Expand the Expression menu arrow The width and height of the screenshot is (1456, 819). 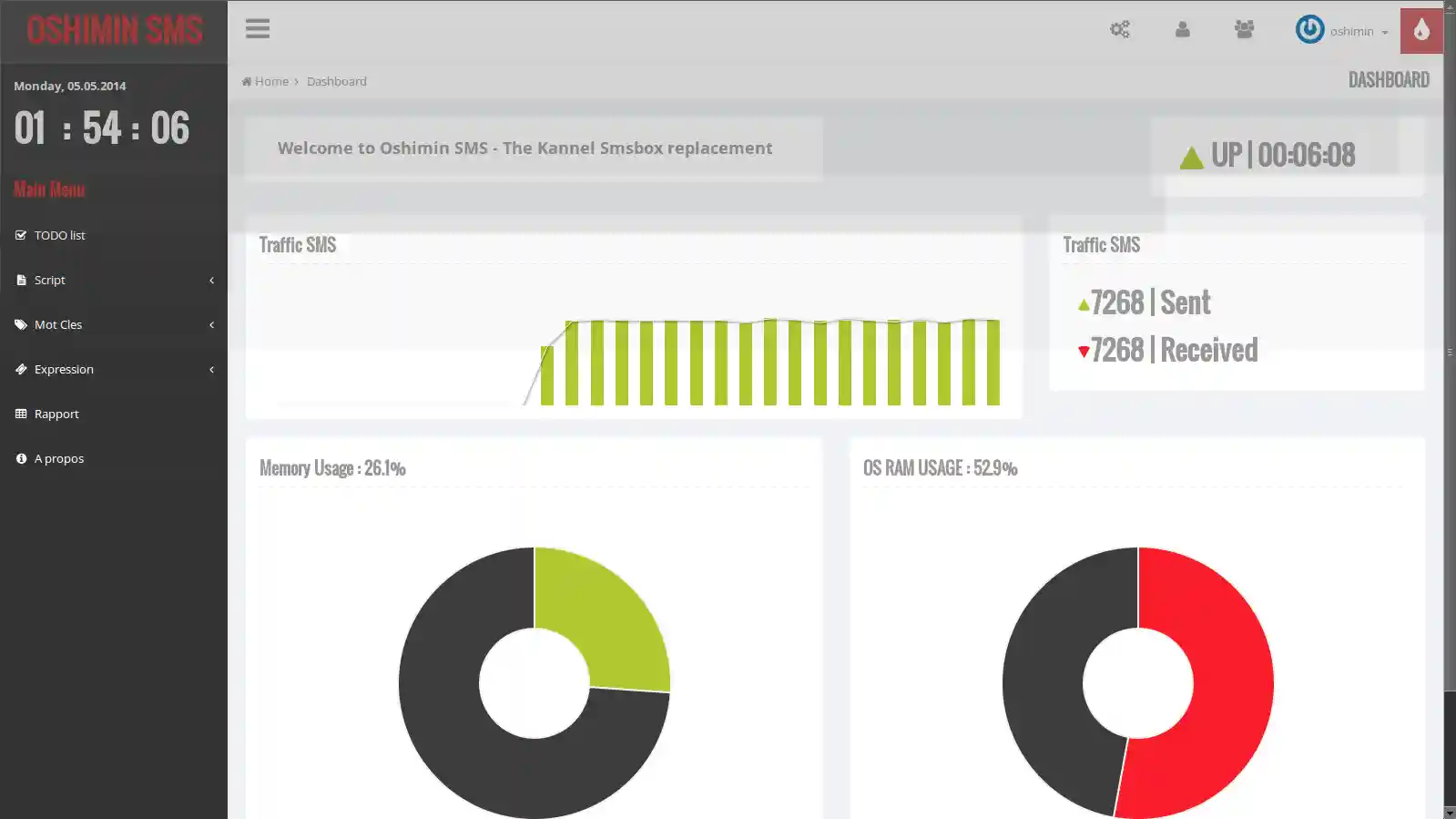(211, 370)
